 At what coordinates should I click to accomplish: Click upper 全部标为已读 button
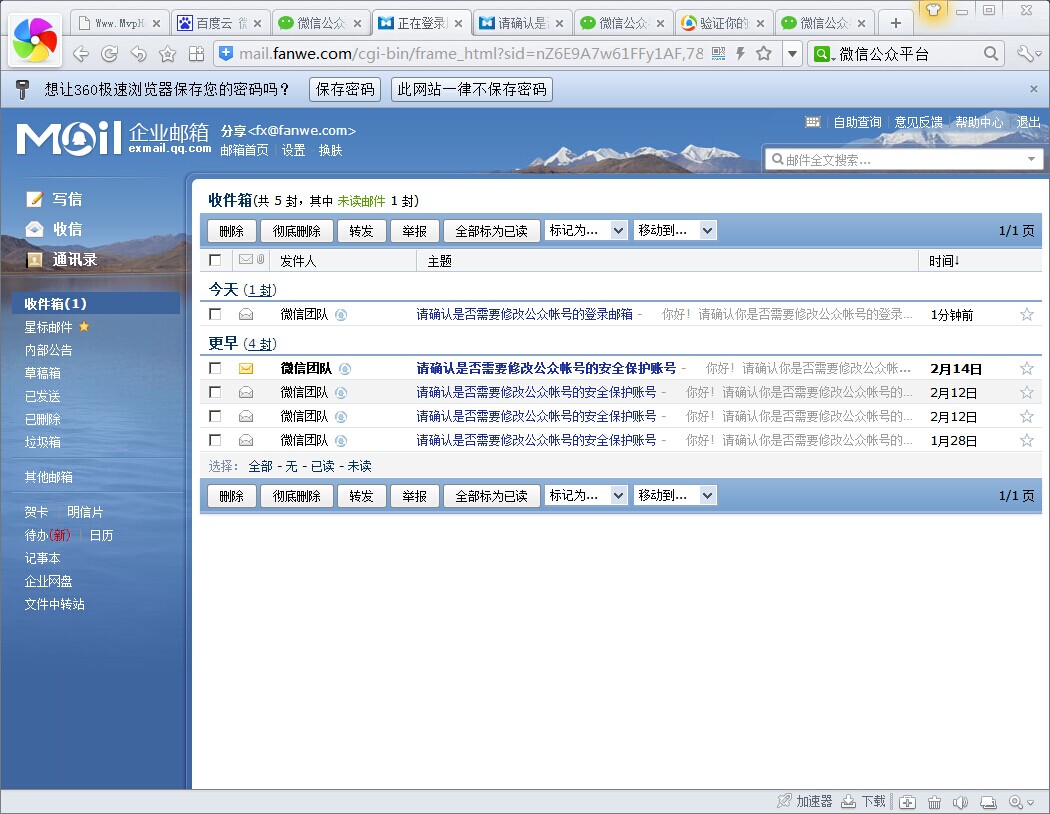pos(492,231)
